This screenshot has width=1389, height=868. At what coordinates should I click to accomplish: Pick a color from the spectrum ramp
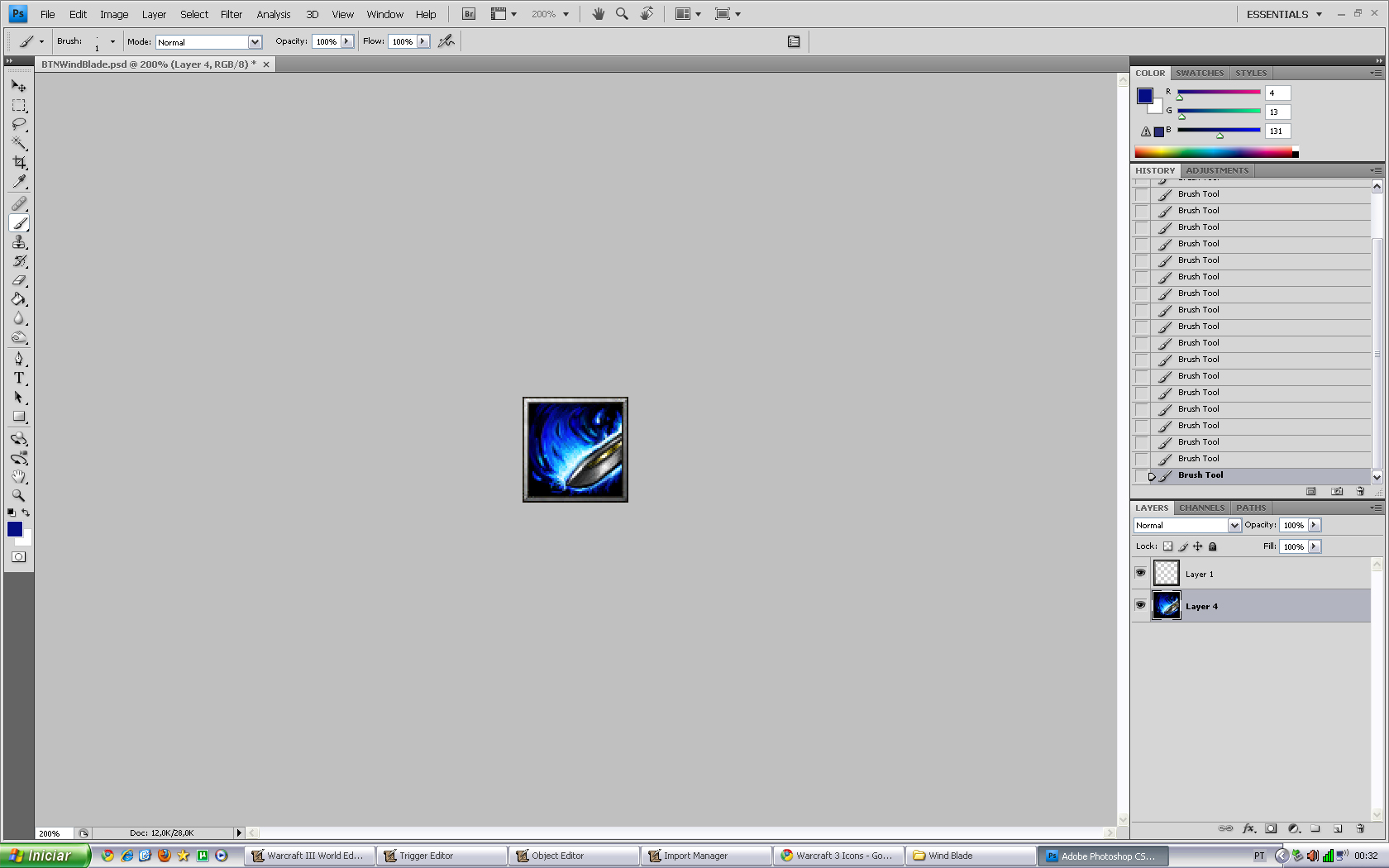[x=1213, y=152]
